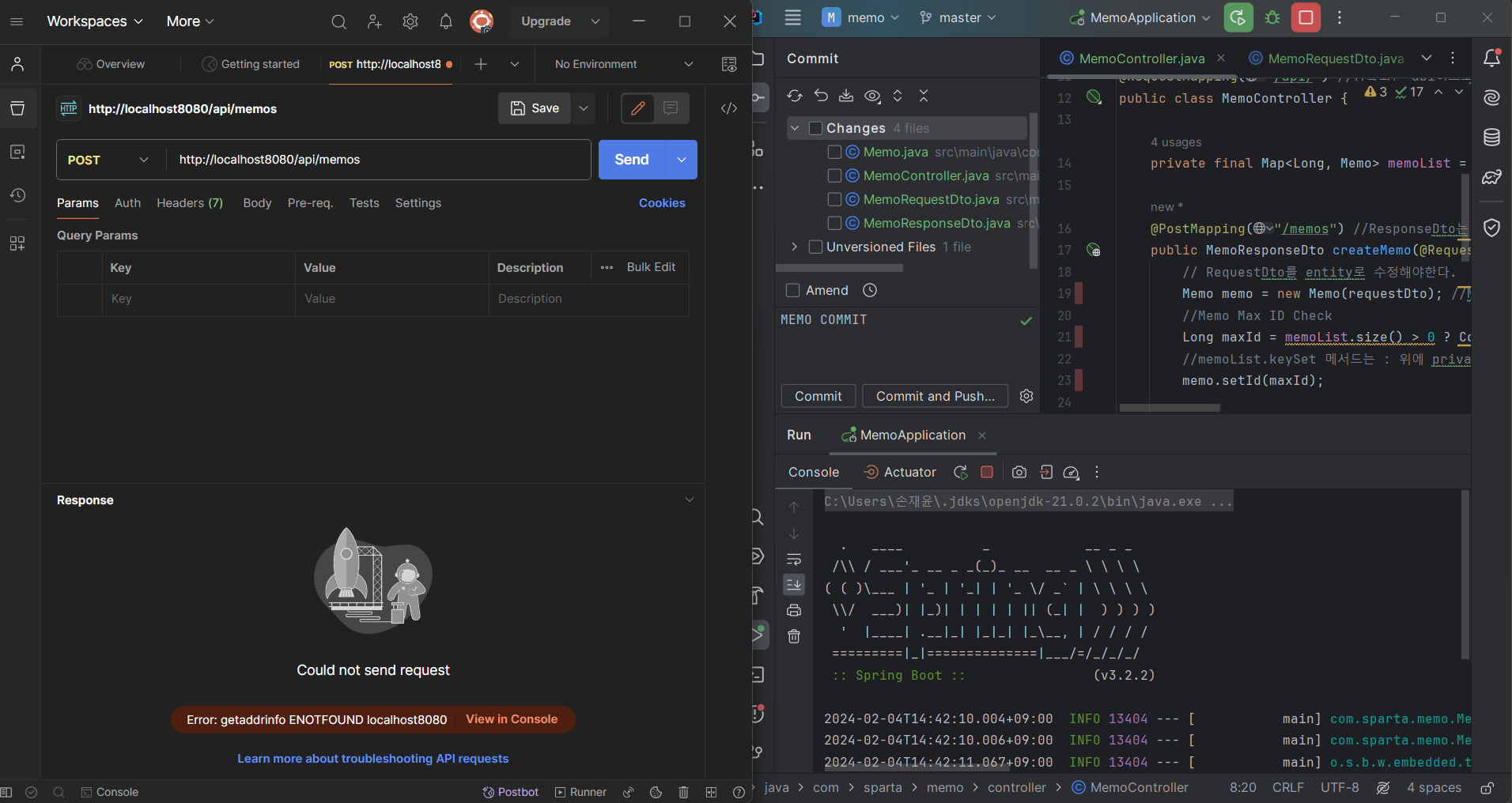The height and width of the screenshot is (803, 1512).
Task: Click the Commit and Push button
Action: pyautogui.click(x=935, y=396)
